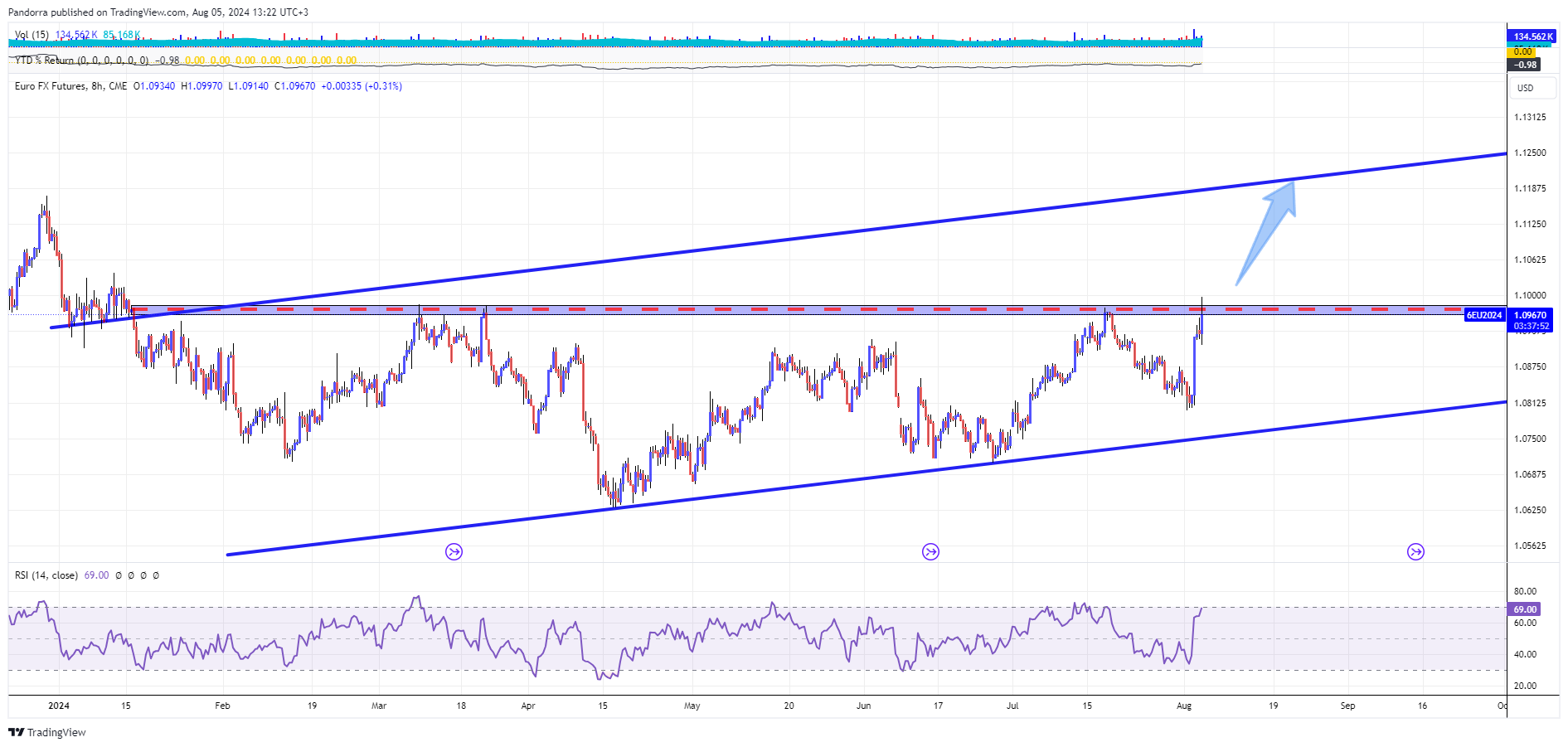
Task: Click the Sep label on time axis
Action: [1348, 706]
